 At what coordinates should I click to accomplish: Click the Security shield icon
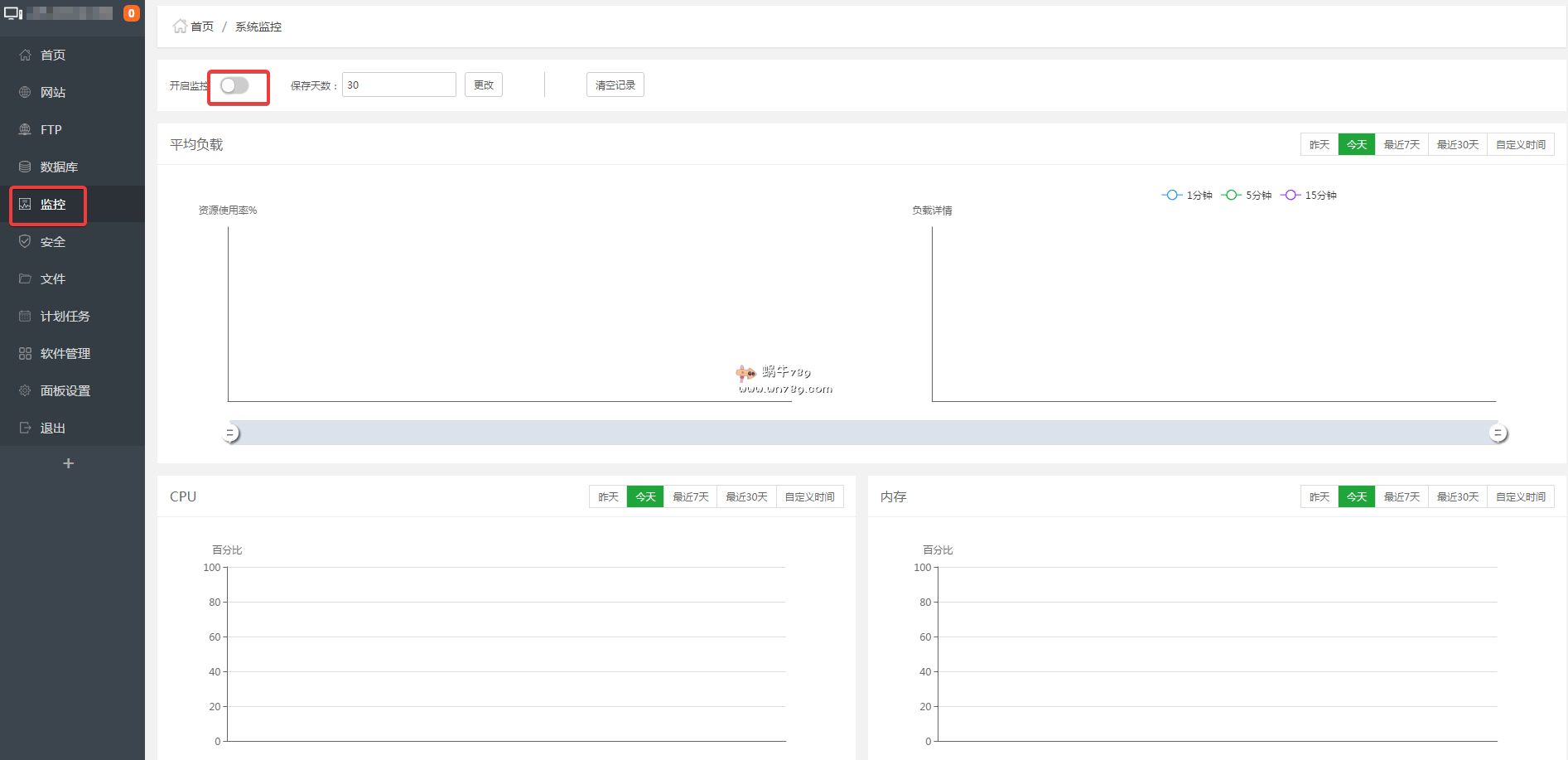pyautogui.click(x=25, y=242)
